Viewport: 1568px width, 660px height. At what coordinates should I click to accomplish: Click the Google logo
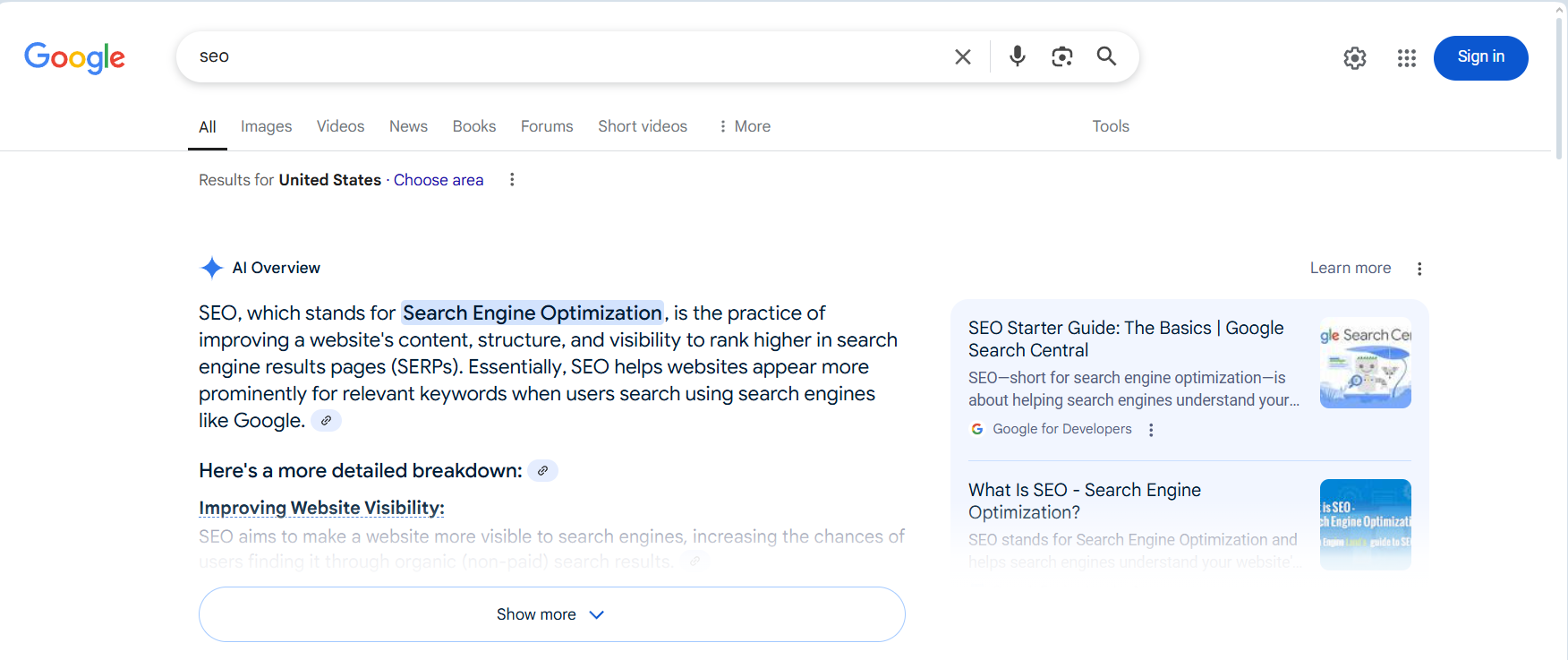pos(74,57)
